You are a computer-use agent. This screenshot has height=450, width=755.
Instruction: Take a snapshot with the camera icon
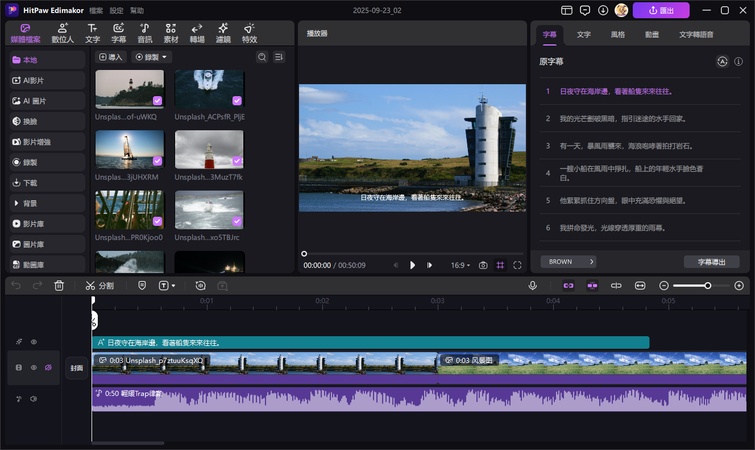pyautogui.click(x=483, y=265)
